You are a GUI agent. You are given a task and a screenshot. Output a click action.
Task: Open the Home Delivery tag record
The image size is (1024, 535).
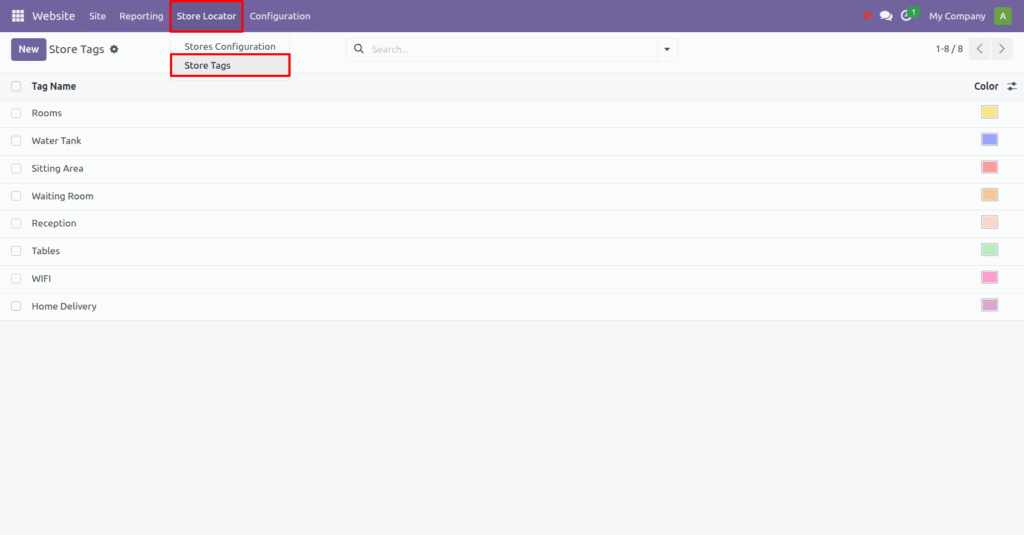coord(64,306)
